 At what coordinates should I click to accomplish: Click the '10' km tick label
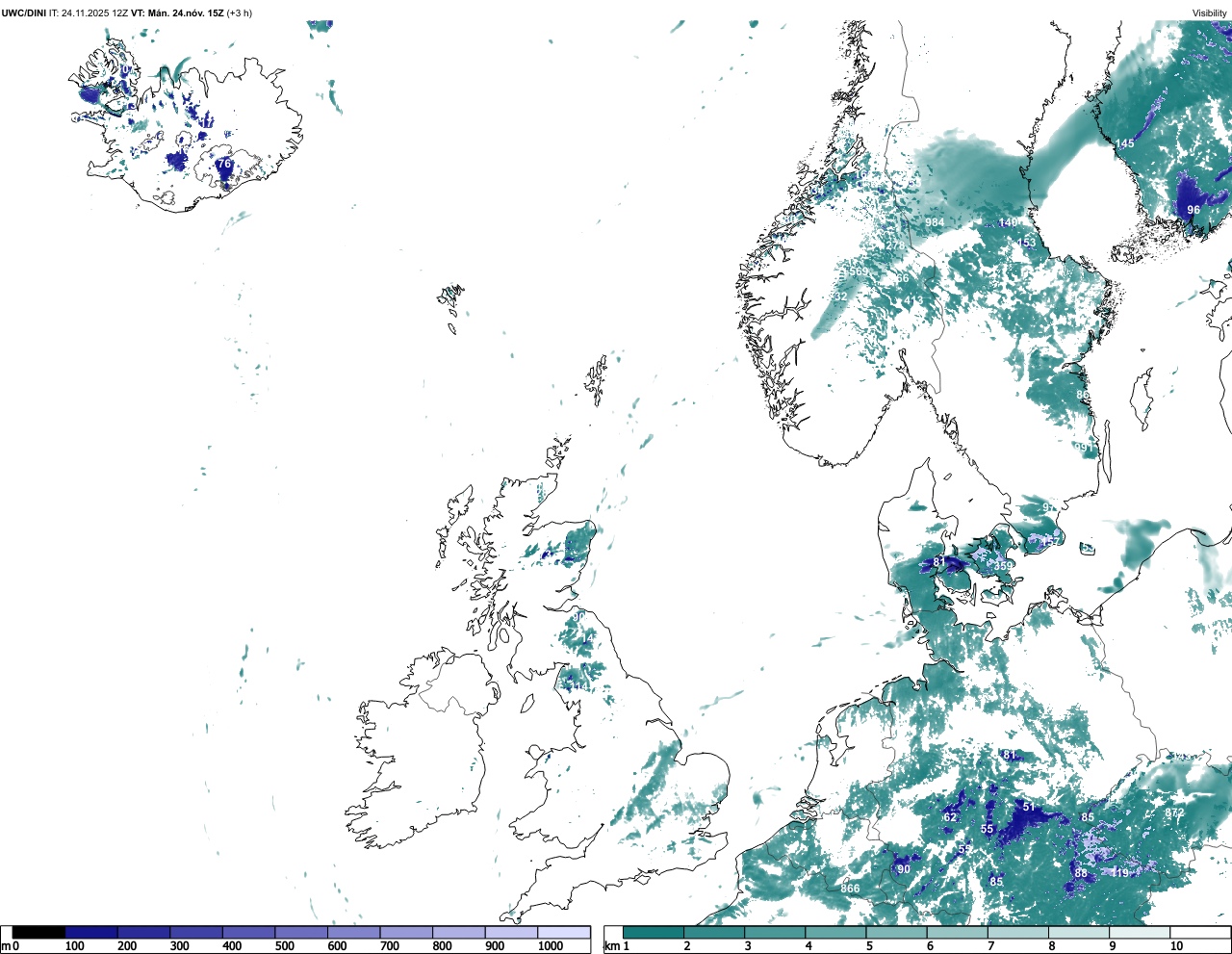[1176, 946]
